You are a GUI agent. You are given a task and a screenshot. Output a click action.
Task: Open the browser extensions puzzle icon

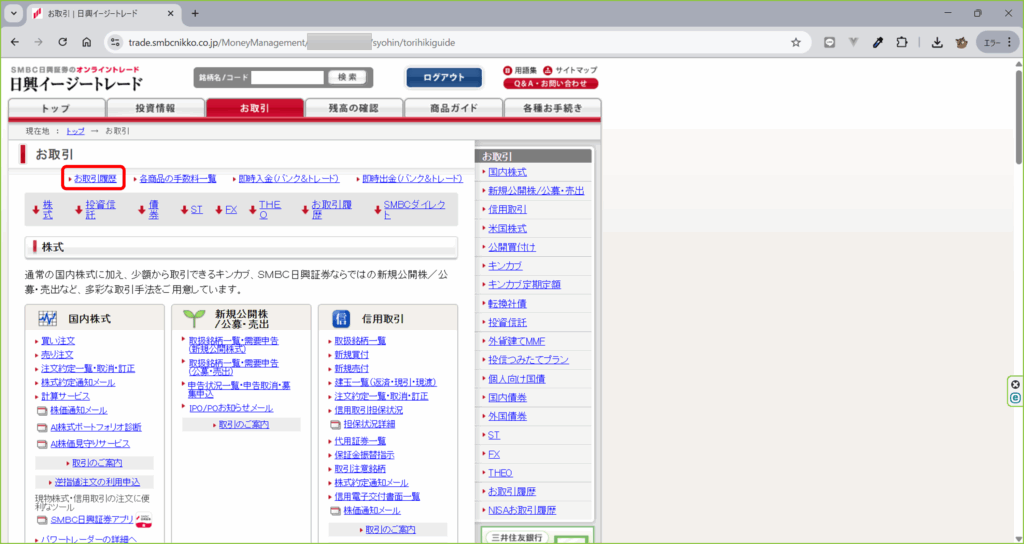[902, 42]
